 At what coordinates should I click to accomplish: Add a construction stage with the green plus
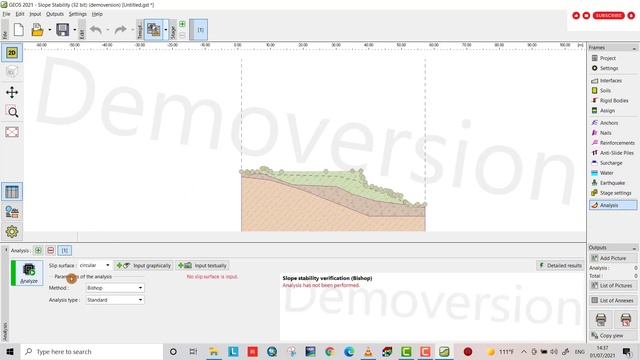pos(182,24)
